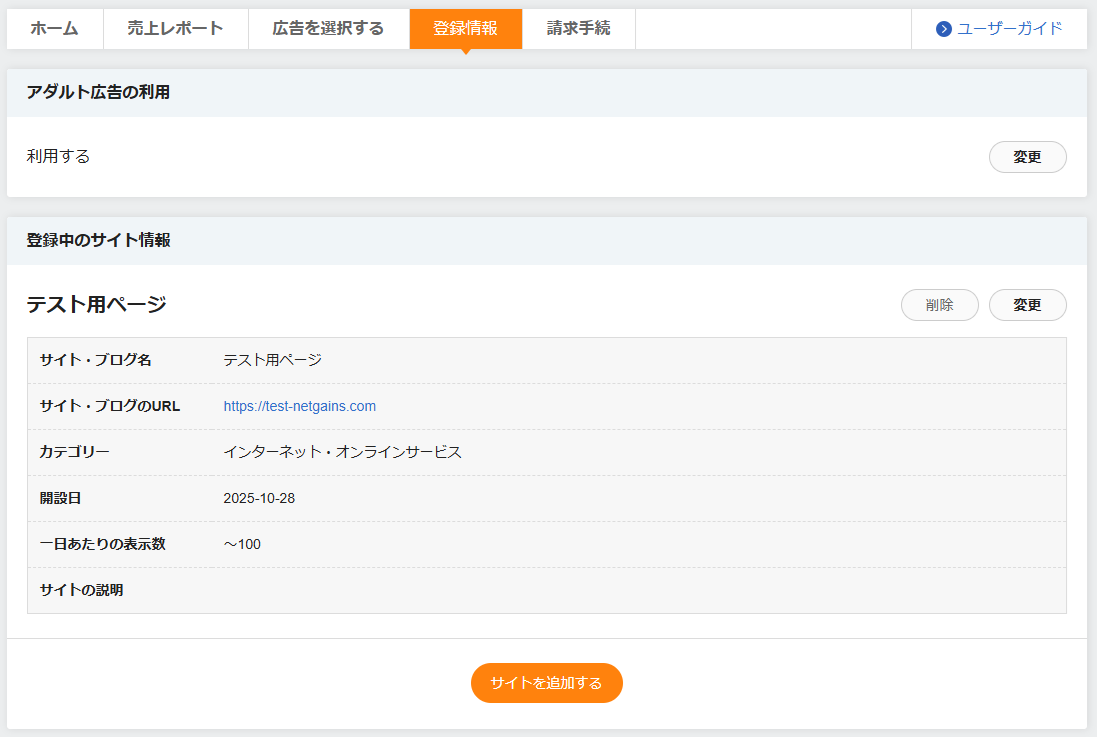Click the 利用する status text
The width and height of the screenshot is (1097, 737).
58,157
